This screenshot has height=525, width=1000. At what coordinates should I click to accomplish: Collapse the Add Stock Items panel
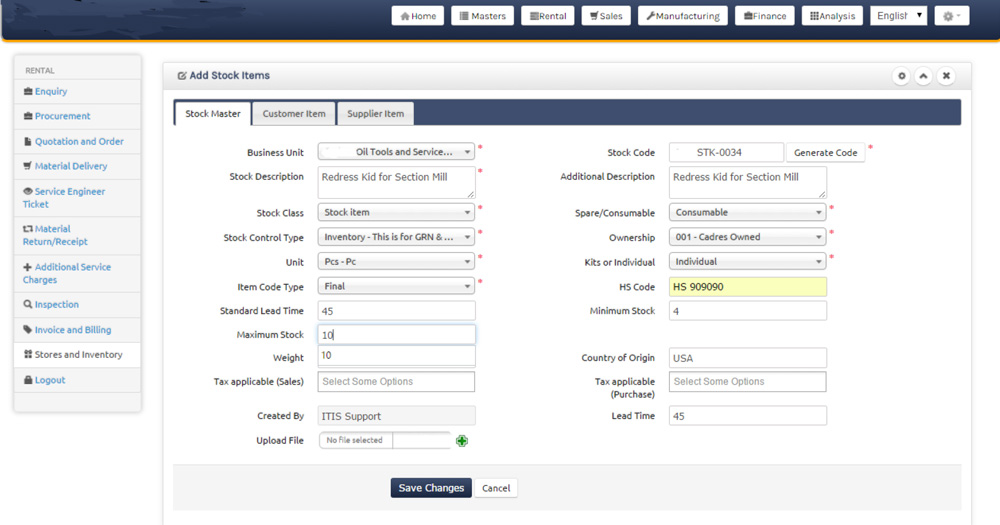tap(923, 76)
